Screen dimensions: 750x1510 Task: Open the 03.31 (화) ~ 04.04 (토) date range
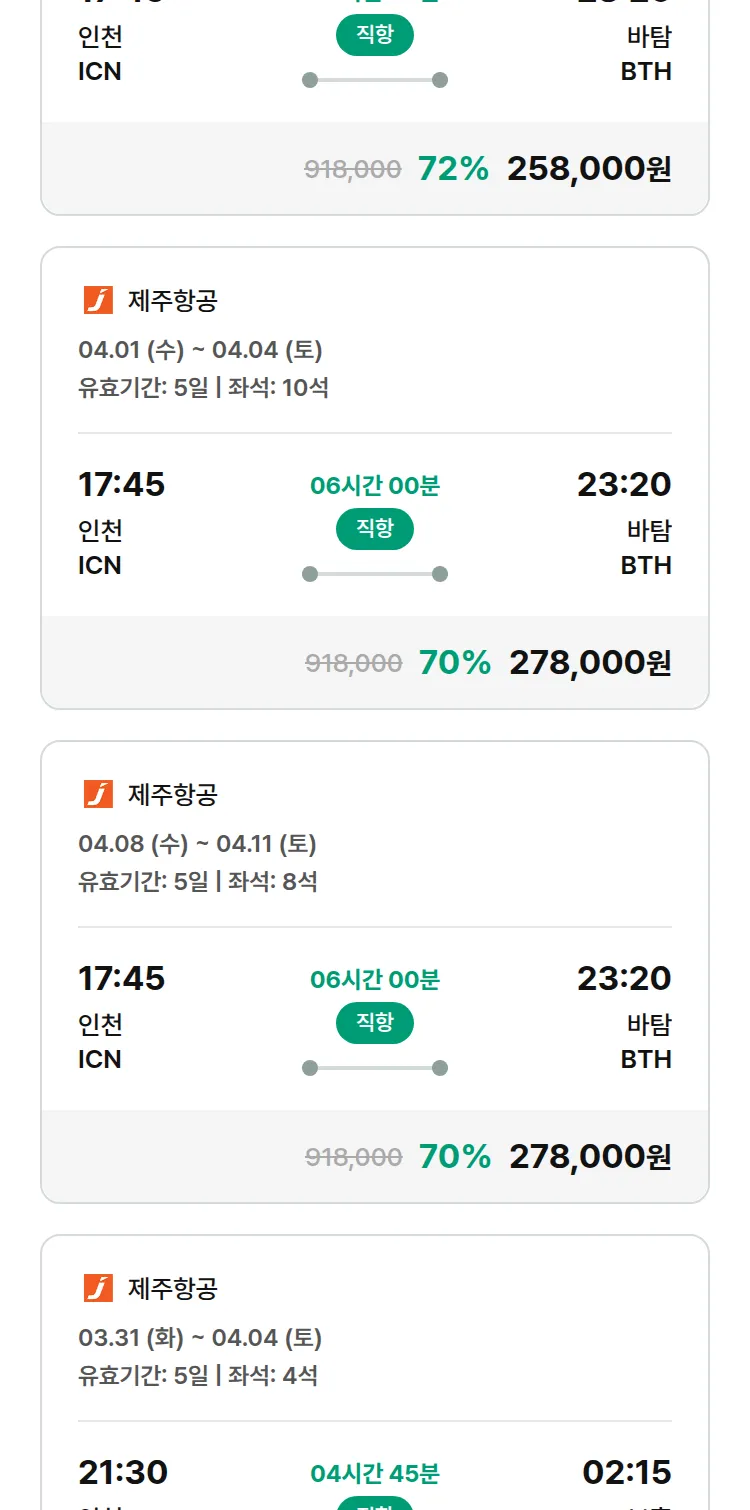[x=200, y=1338]
